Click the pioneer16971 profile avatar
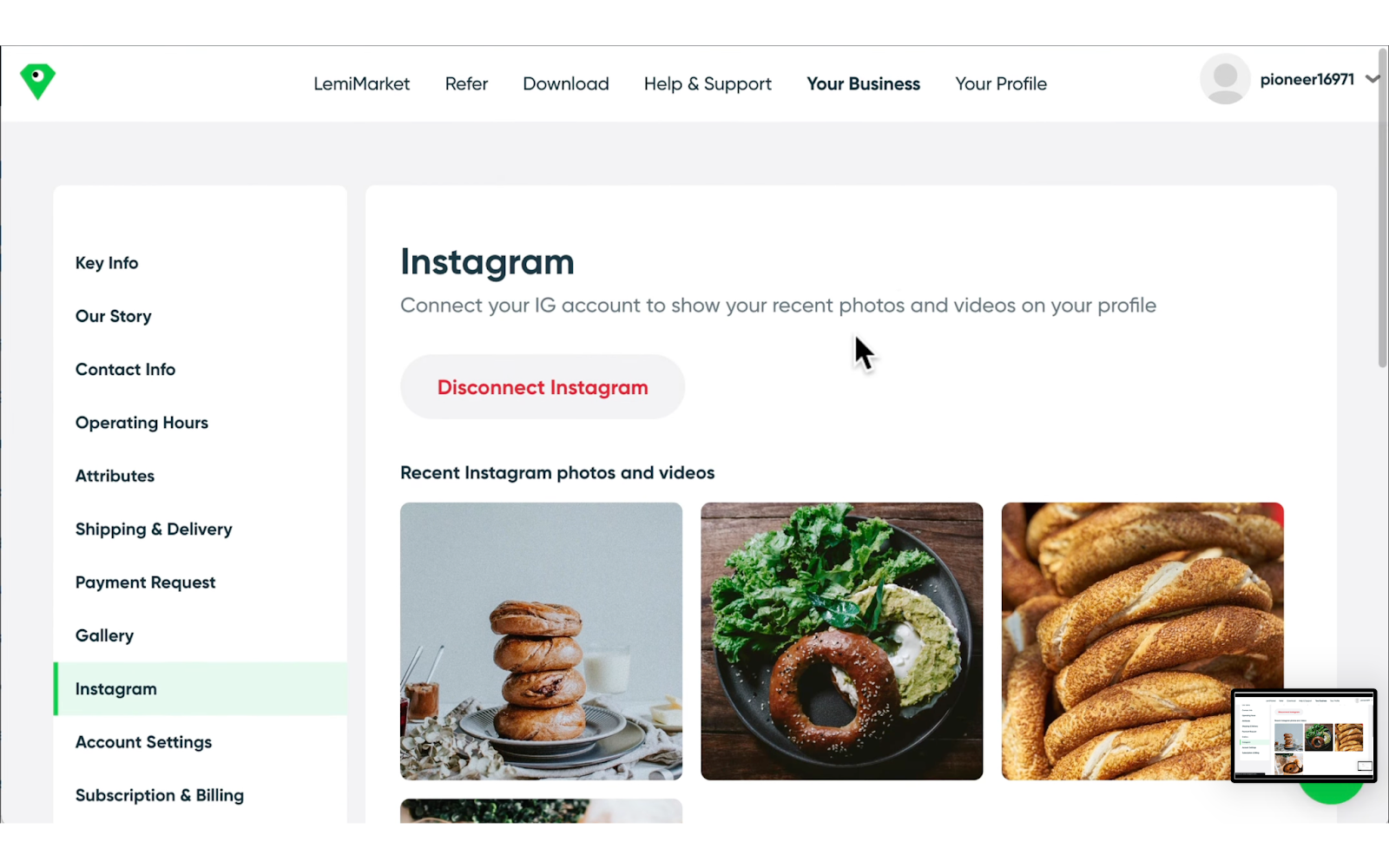This screenshot has height=868, width=1389. [x=1225, y=79]
